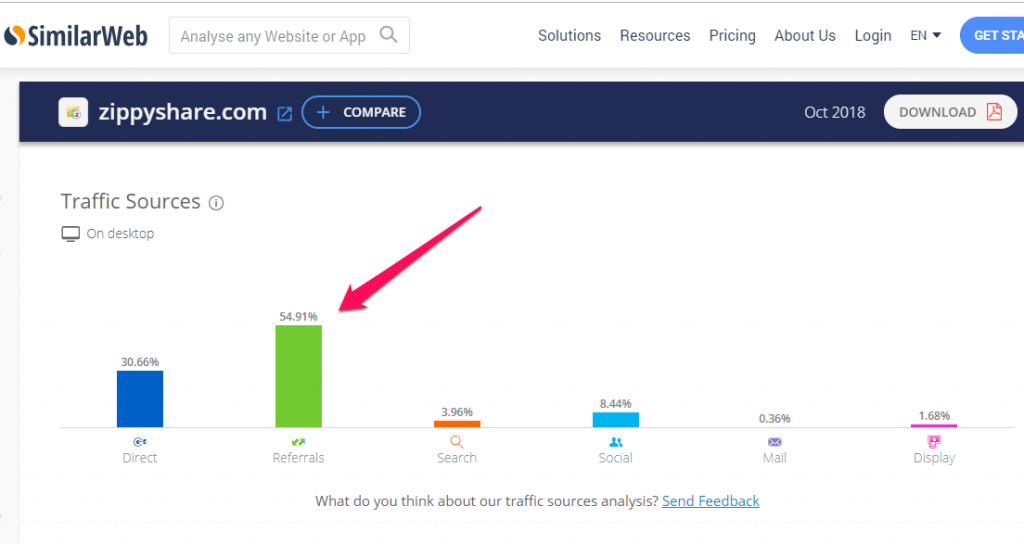Click the 0.36% value label
The image size is (1024, 544).
coord(775,419)
